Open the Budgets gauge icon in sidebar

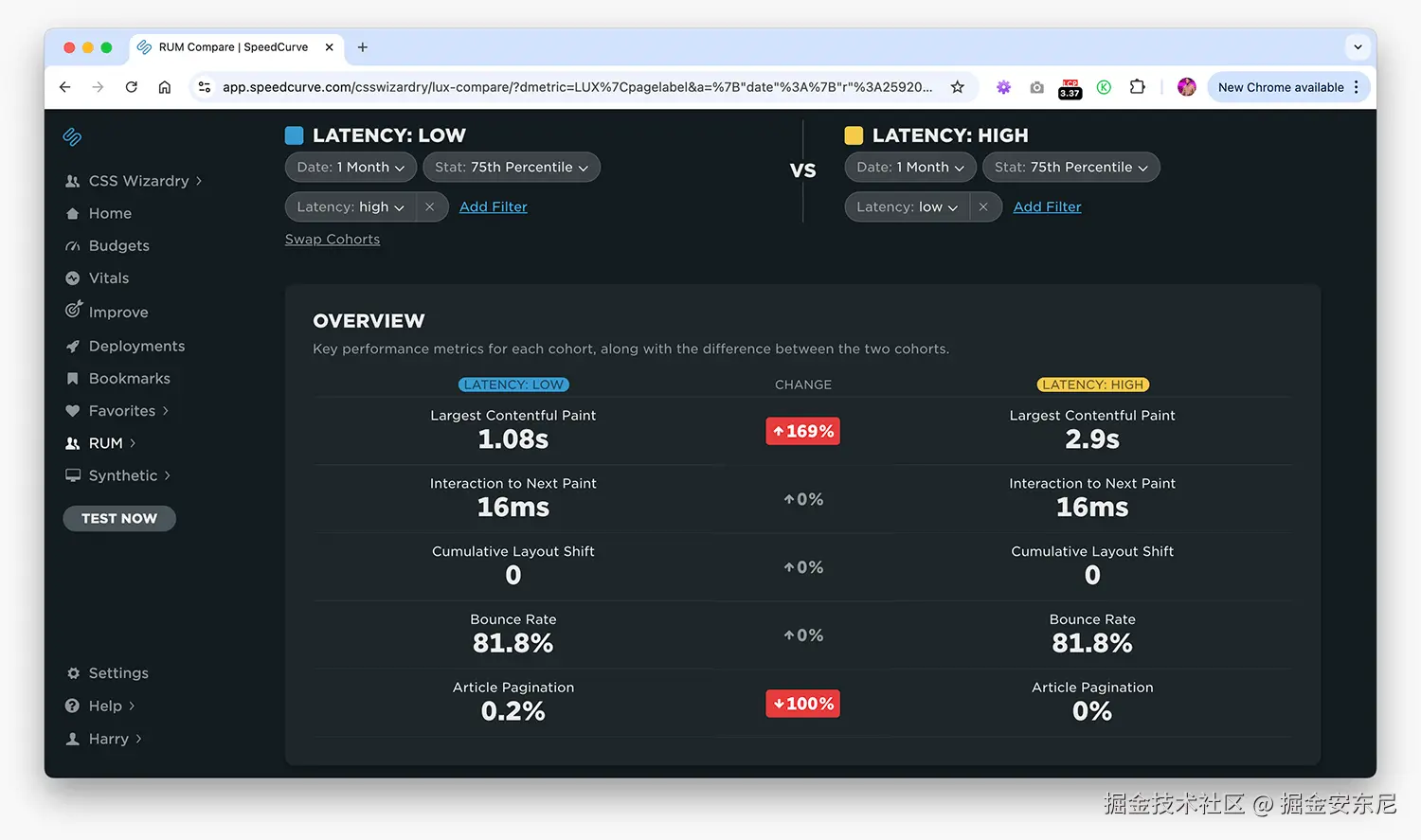pyautogui.click(x=73, y=246)
